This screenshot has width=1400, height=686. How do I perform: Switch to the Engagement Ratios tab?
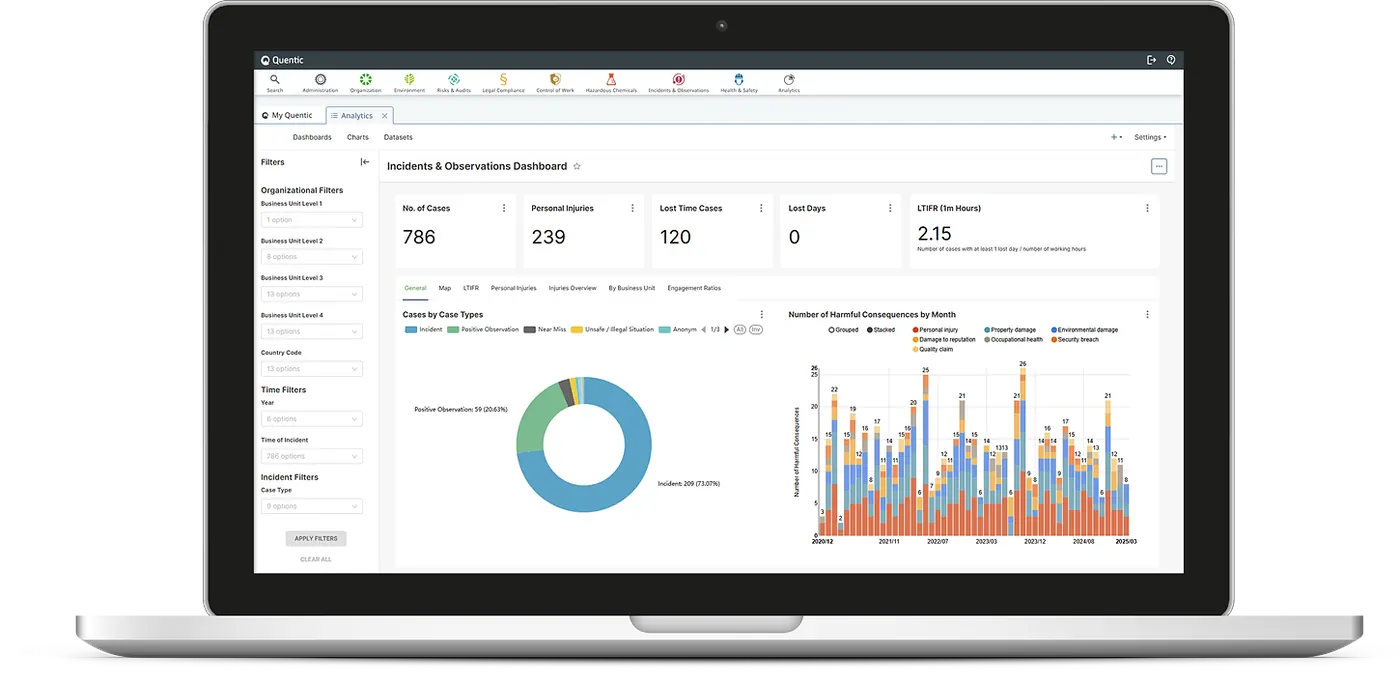pyautogui.click(x=694, y=288)
